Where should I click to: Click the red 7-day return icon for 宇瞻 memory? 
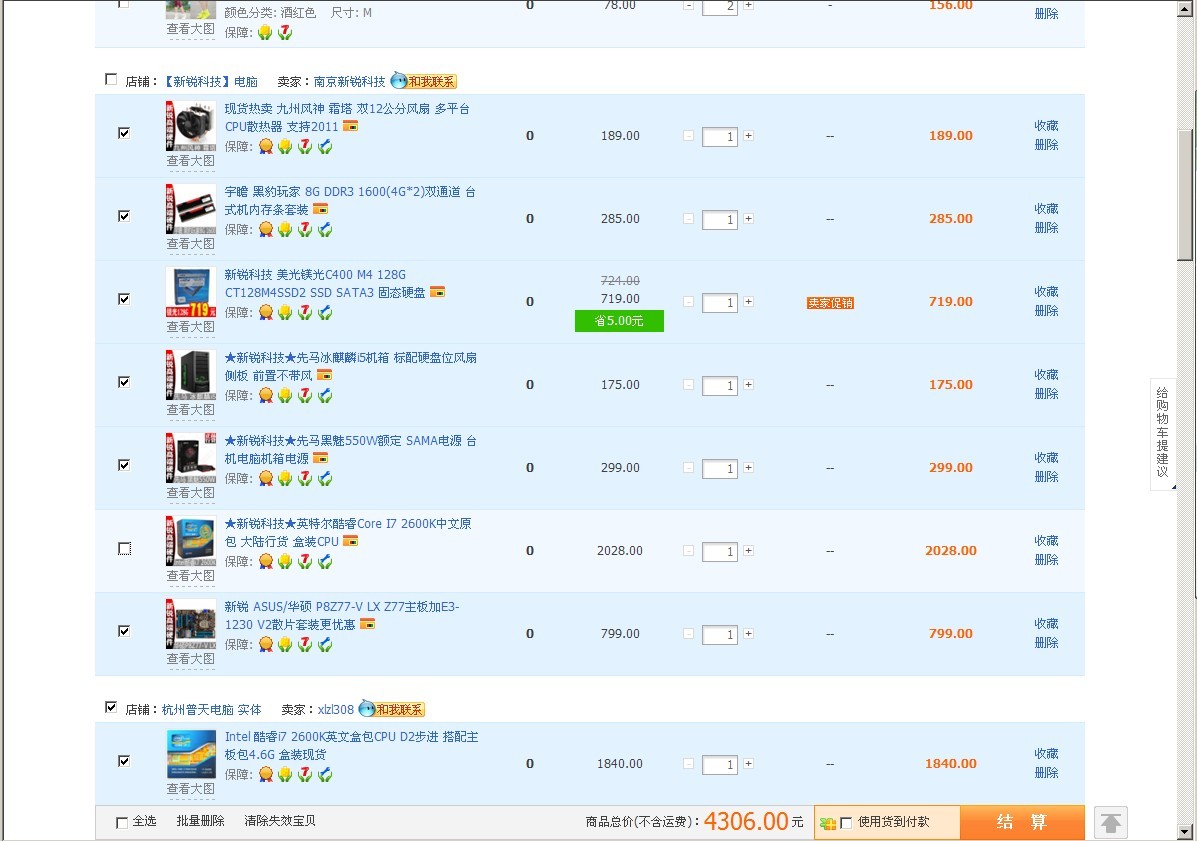[x=305, y=230]
